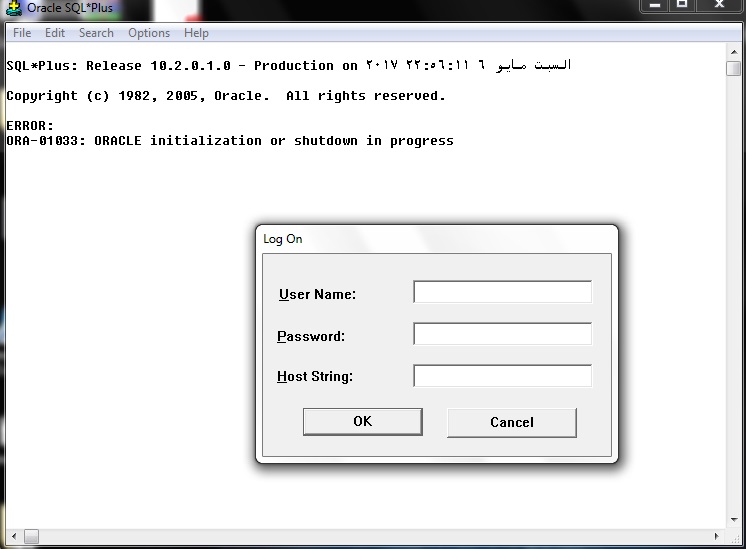Click the Log On dialog title bar
This screenshot has height=549, width=746.
click(436, 239)
